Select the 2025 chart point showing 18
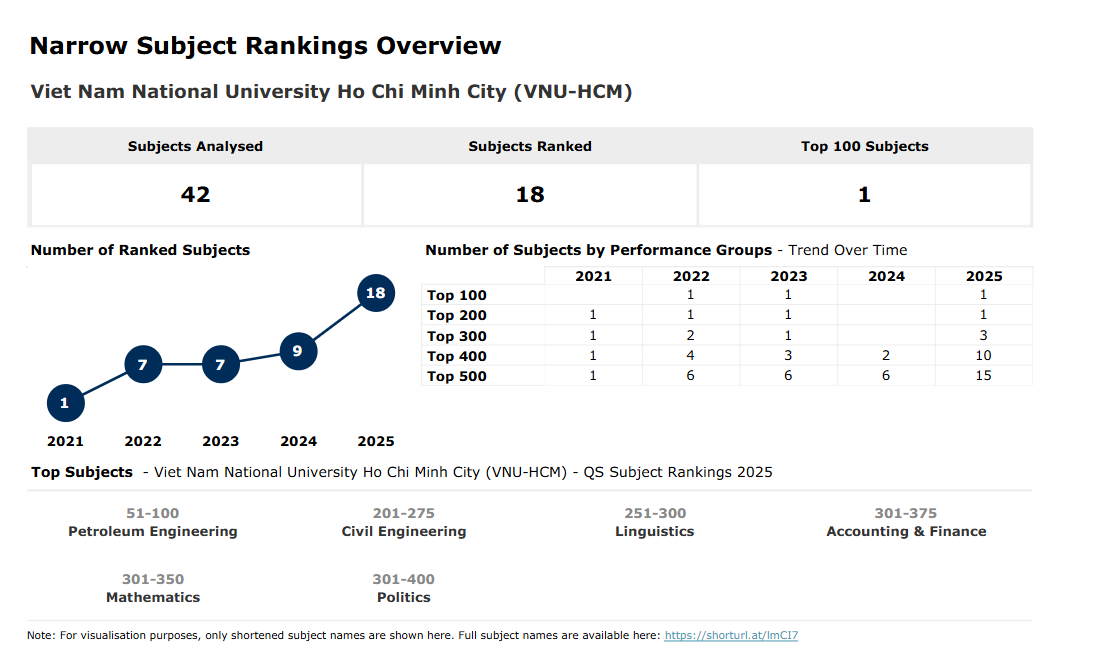 (376, 292)
